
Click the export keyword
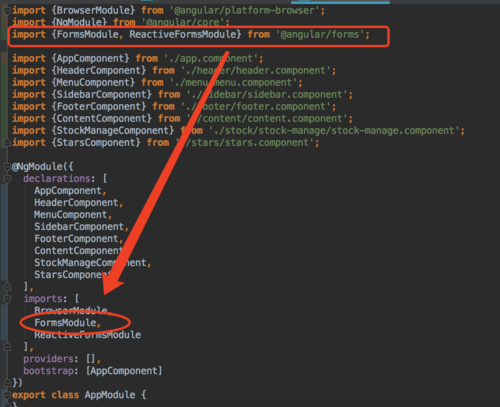[x=29, y=395]
